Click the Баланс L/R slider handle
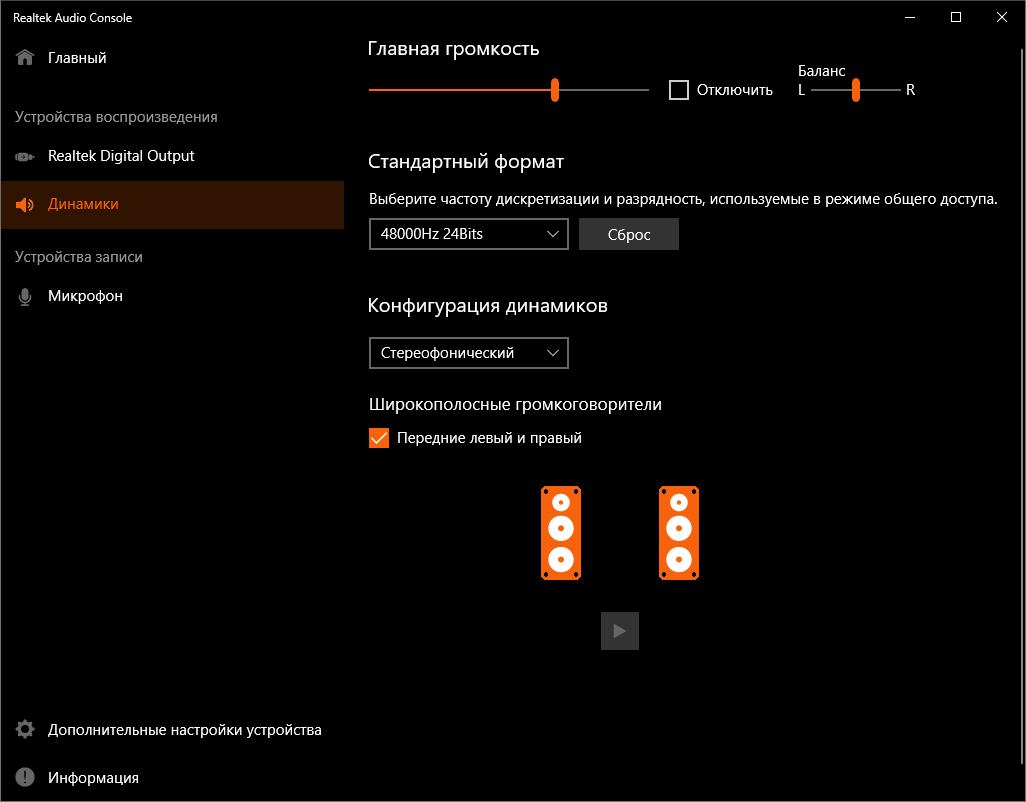Image resolution: width=1026 pixels, height=802 pixels. (x=856, y=90)
